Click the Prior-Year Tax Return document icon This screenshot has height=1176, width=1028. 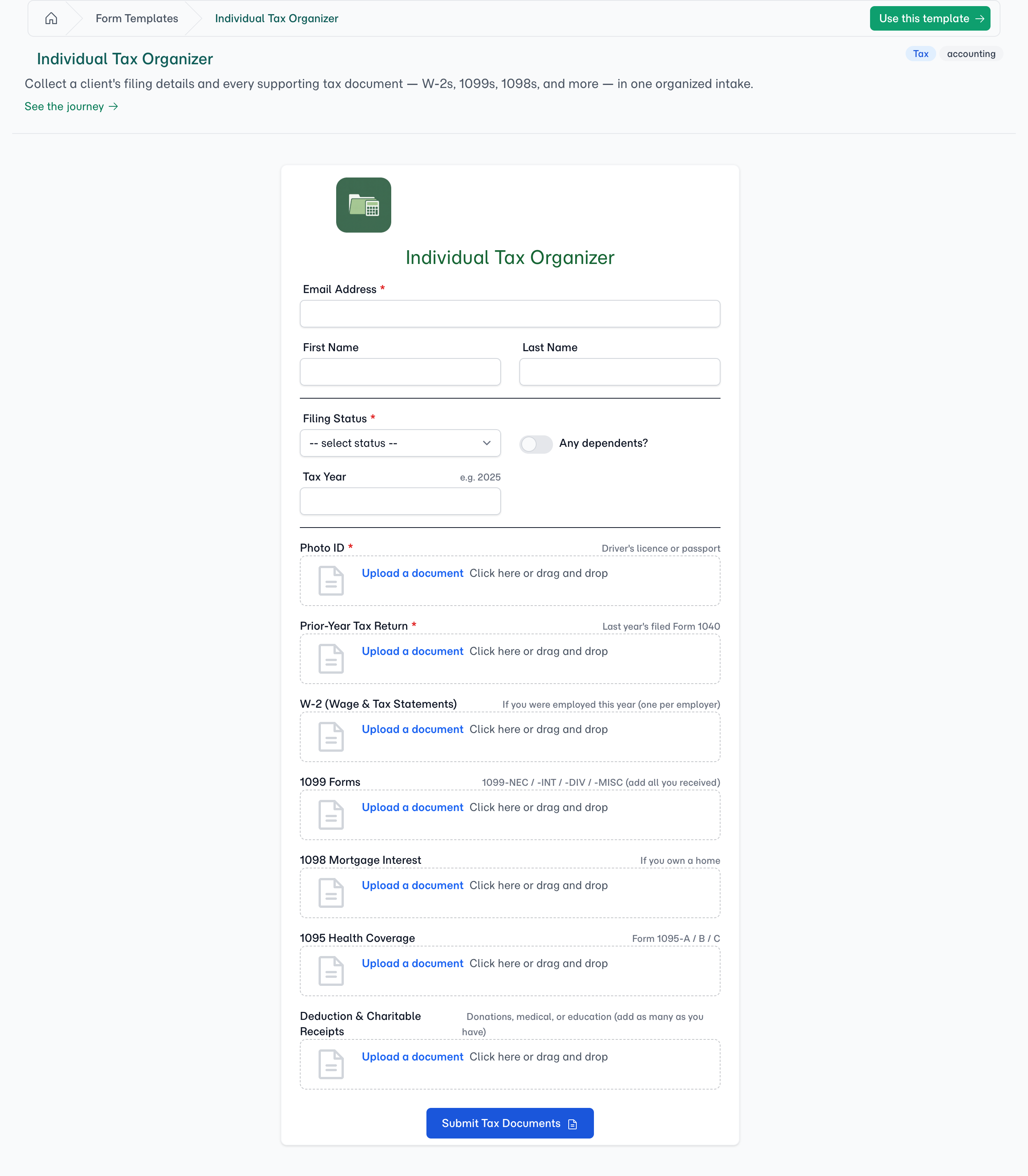tap(331, 658)
